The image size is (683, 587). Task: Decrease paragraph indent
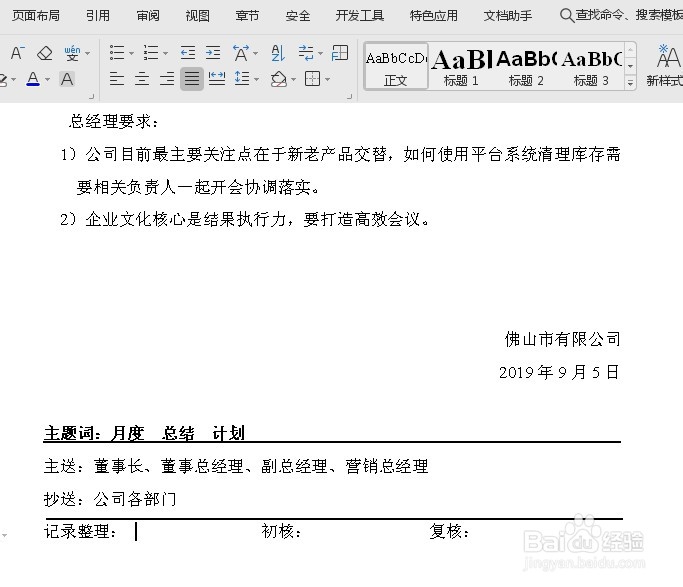coord(188,53)
